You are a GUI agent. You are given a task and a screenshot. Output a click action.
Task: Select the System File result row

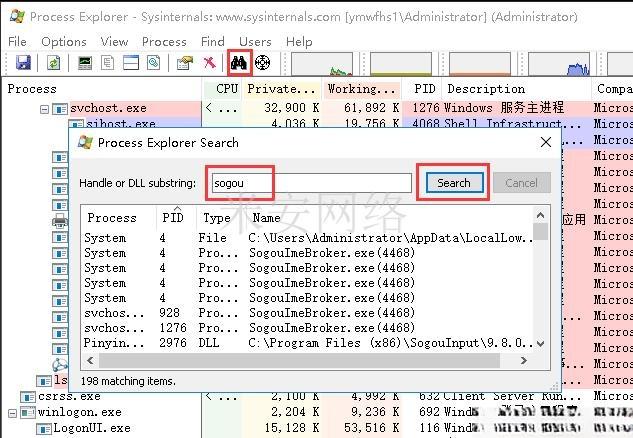coord(308,238)
